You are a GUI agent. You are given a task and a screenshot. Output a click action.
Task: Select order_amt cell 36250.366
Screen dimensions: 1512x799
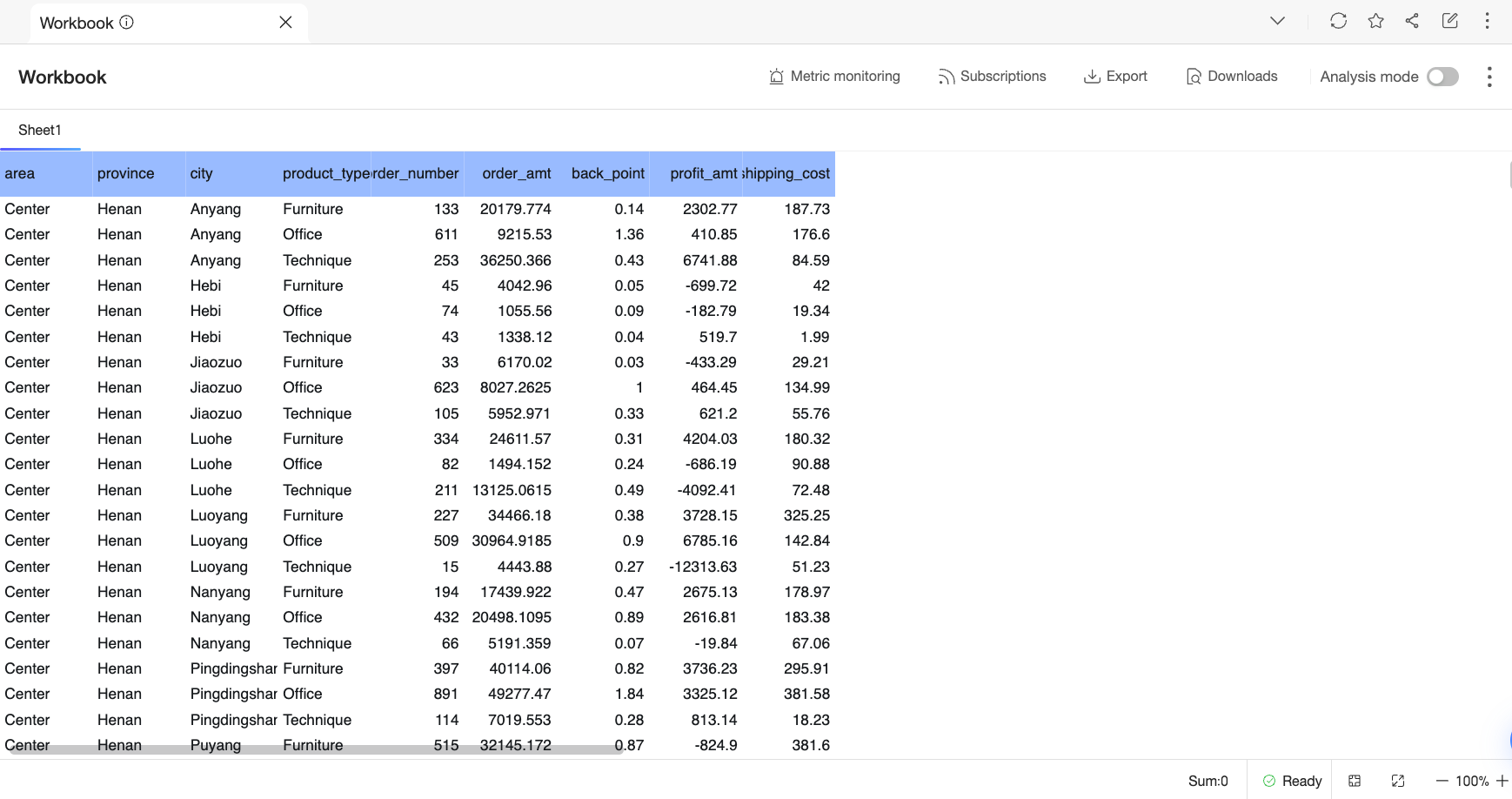click(x=511, y=260)
